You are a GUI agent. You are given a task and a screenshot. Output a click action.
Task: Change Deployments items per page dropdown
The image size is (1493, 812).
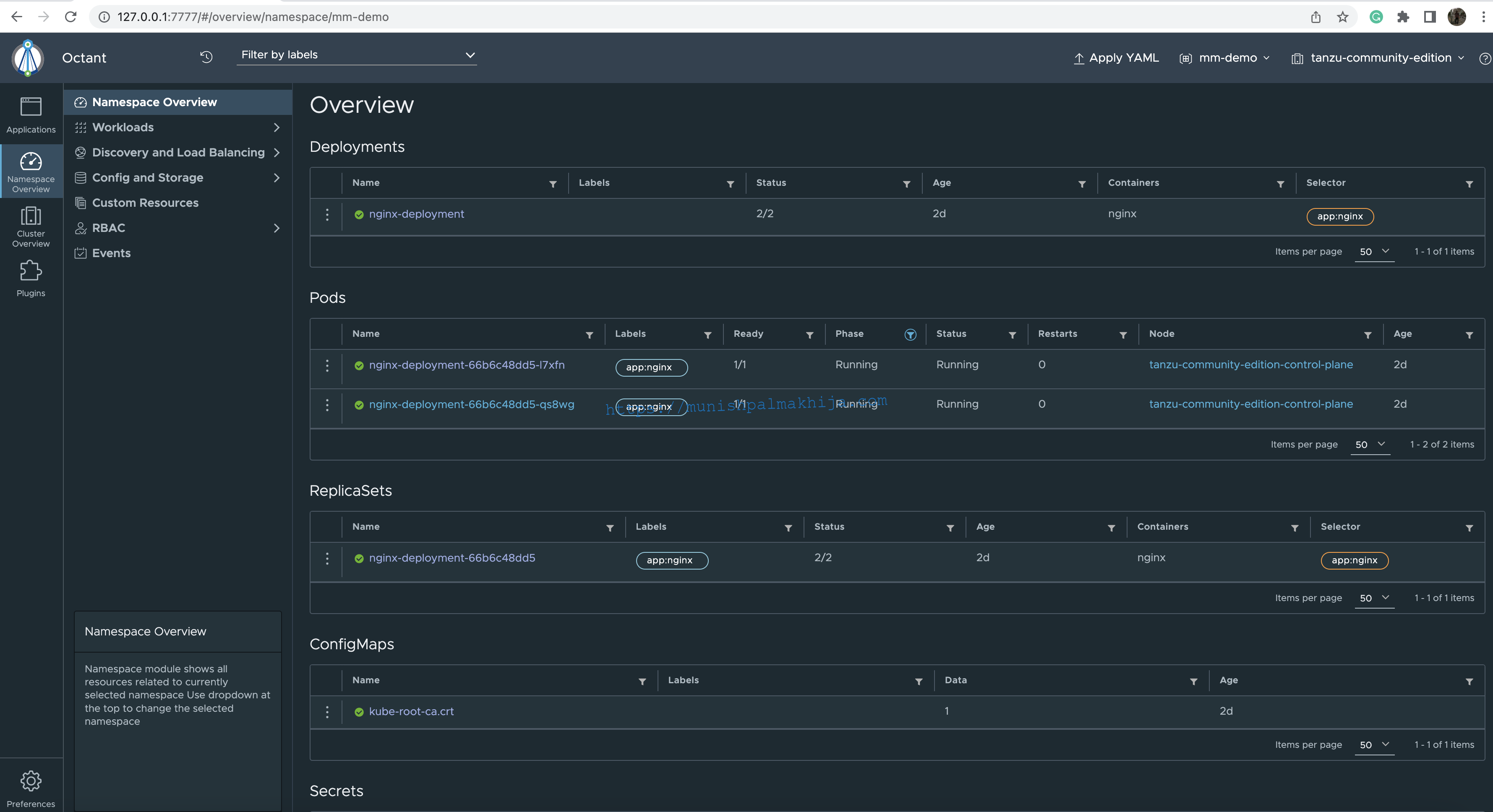[1374, 251]
